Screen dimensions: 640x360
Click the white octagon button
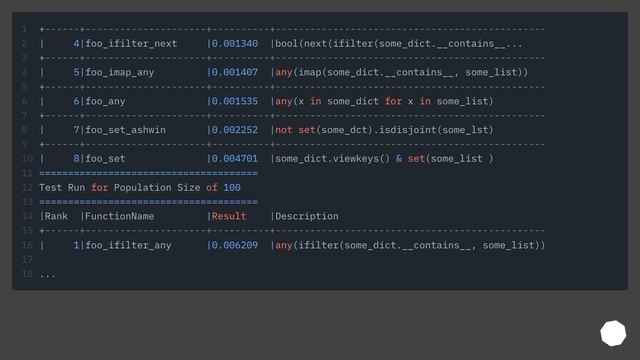click(613, 333)
